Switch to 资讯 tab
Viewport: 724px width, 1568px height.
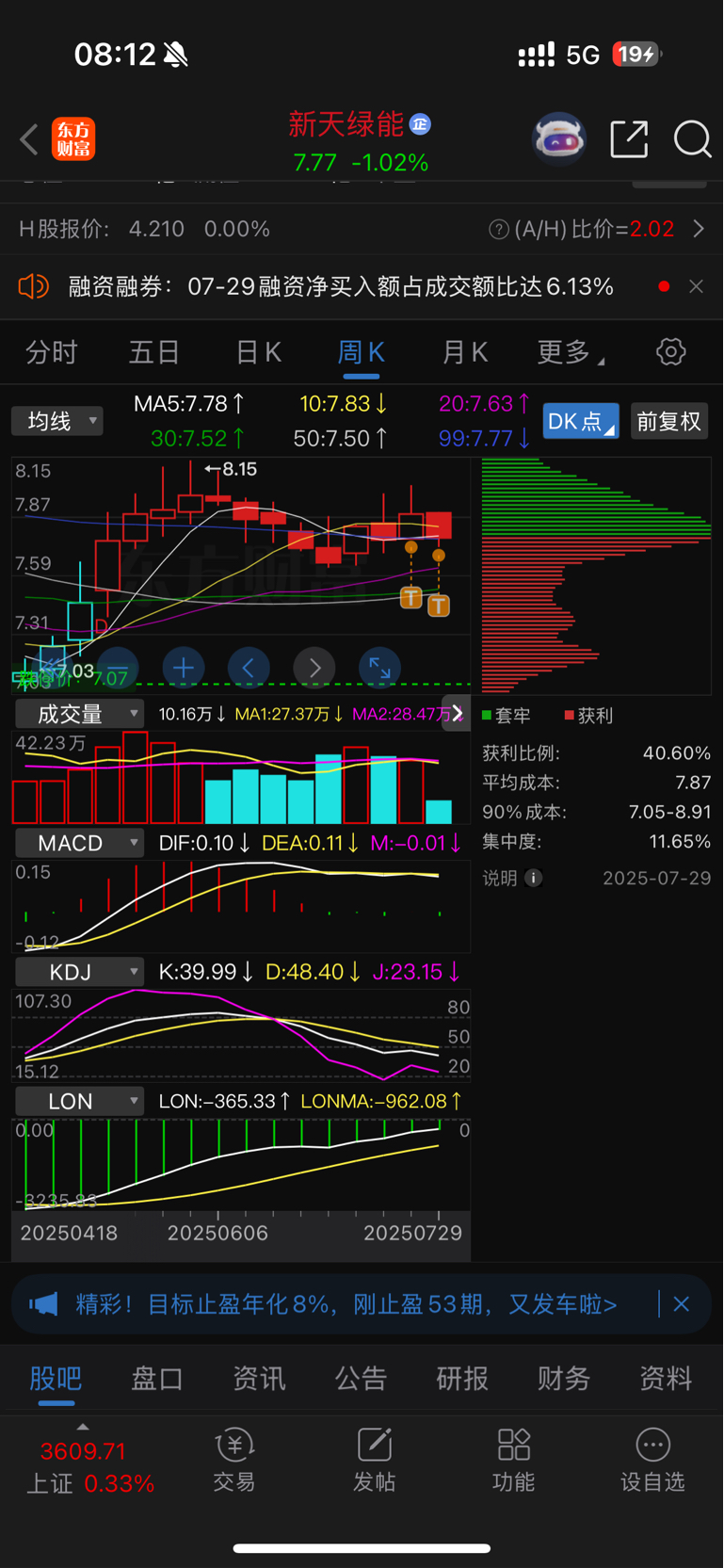pos(259,1379)
